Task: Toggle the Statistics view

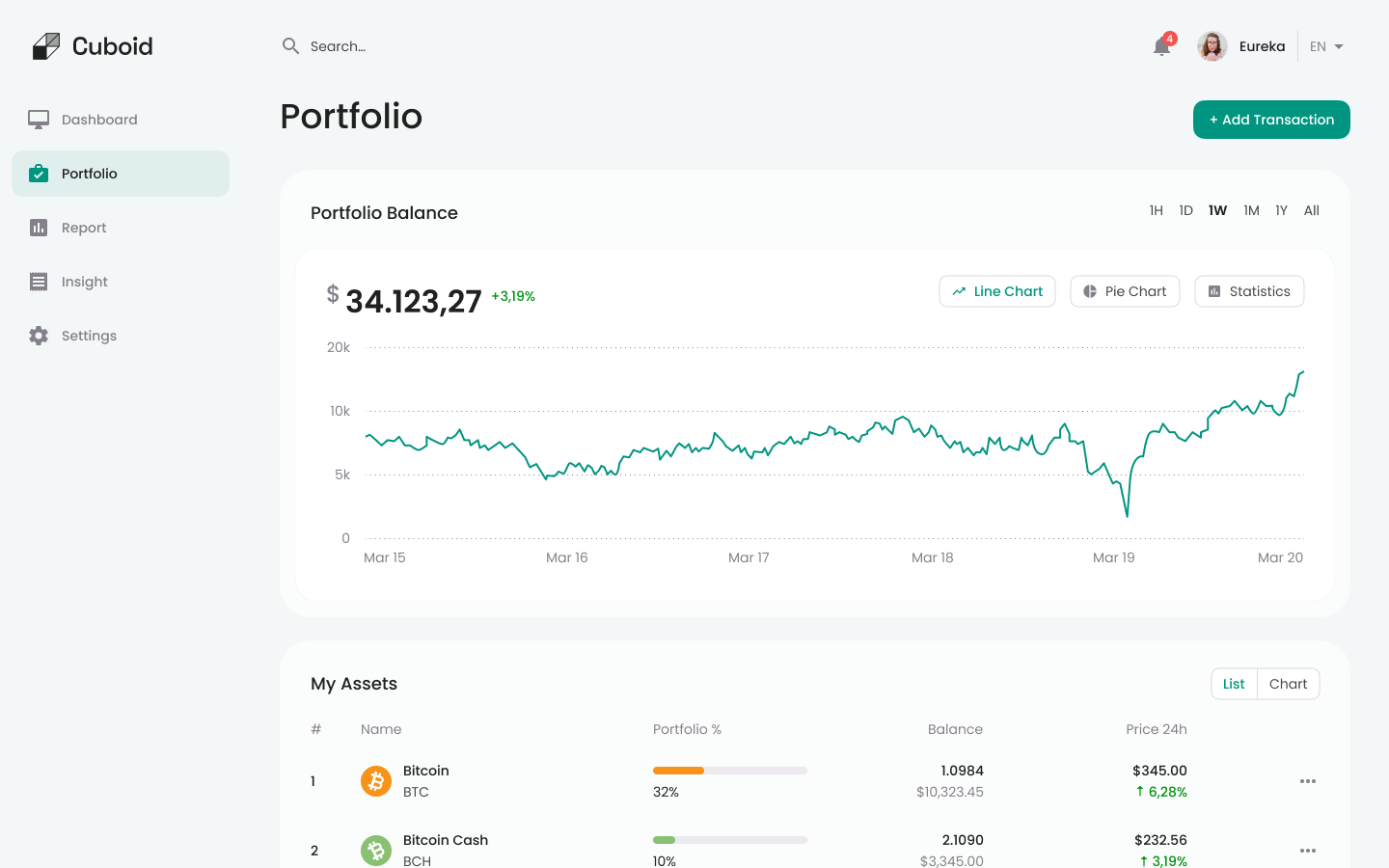Action: pos(1249,290)
